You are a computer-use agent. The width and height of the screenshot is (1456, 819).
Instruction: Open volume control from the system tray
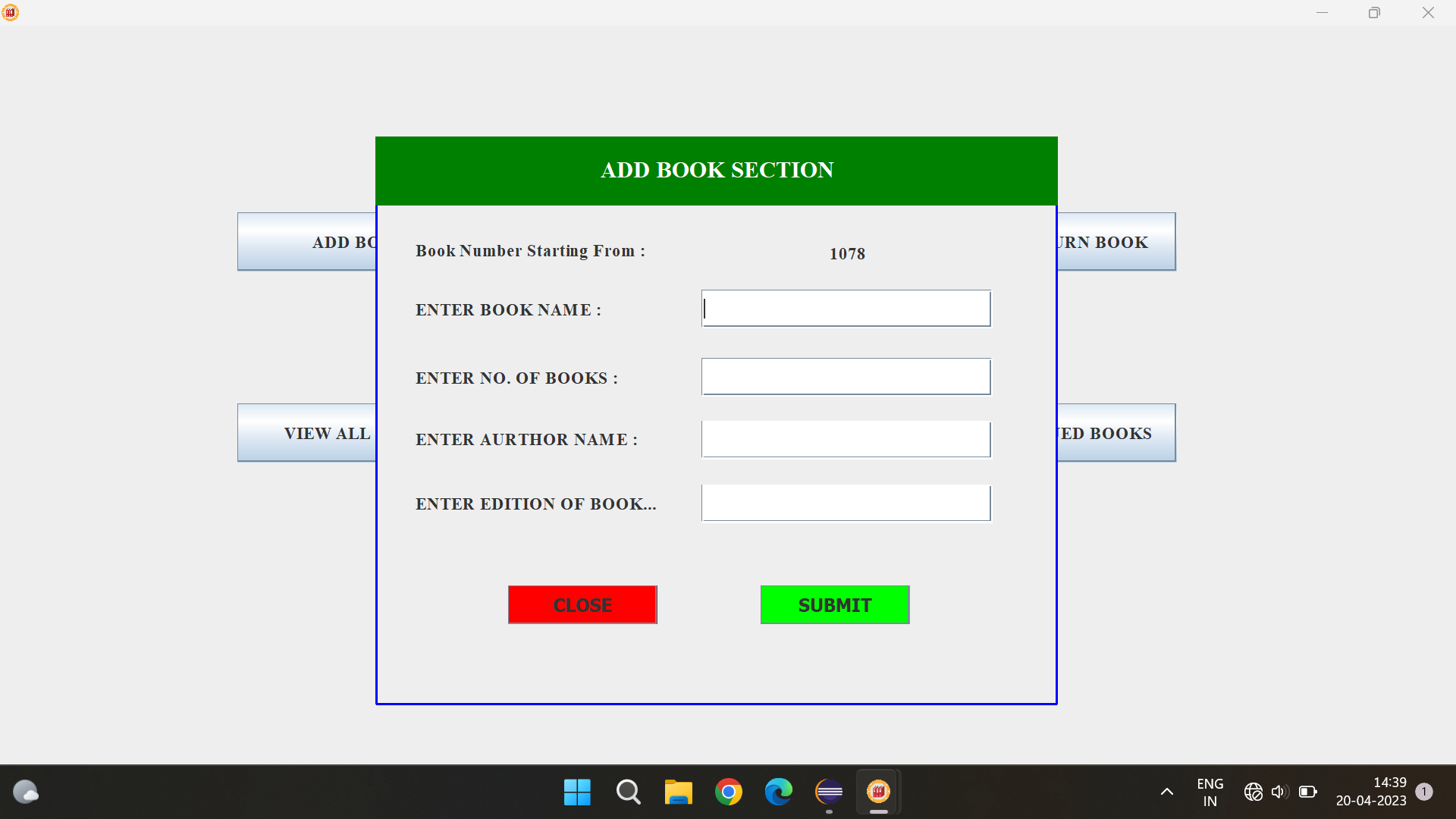coord(1279,792)
